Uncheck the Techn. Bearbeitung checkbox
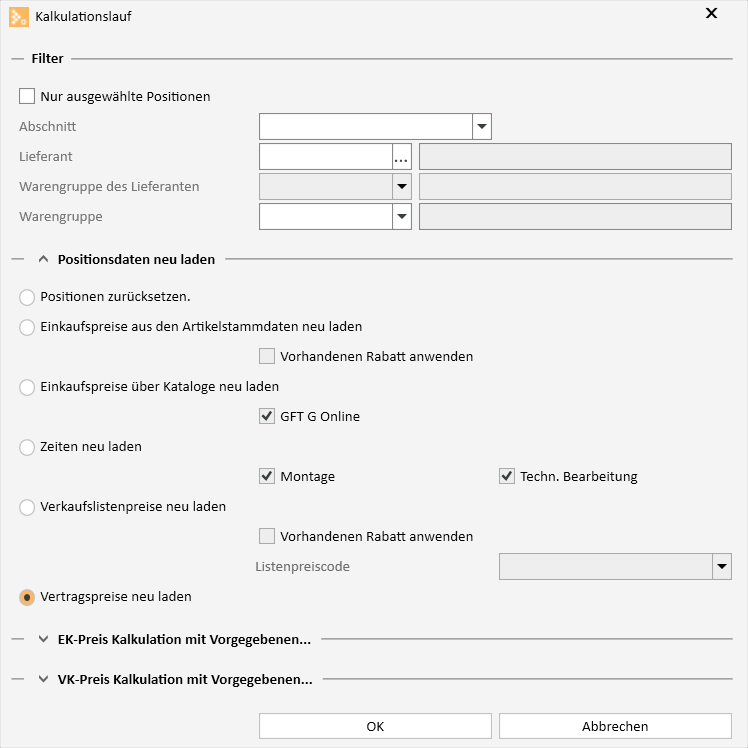This screenshot has width=748, height=748. 507,476
